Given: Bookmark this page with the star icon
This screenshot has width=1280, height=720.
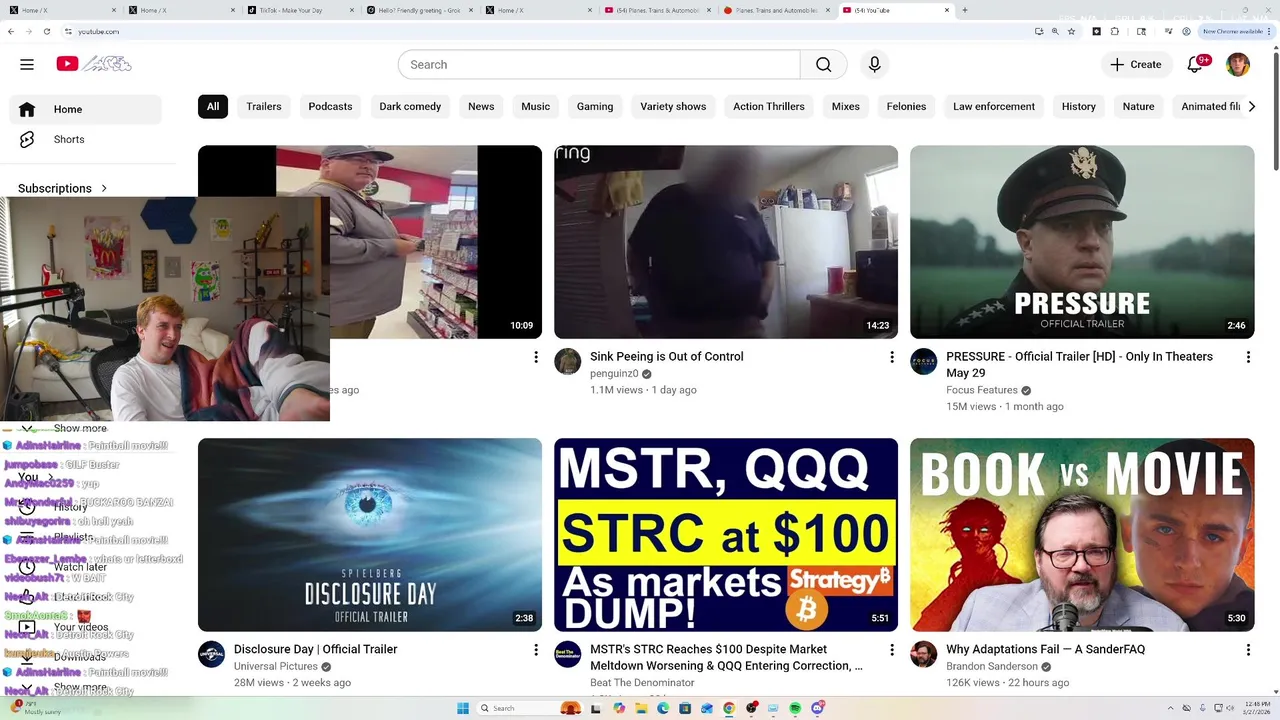Looking at the screenshot, I should [1071, 31].
